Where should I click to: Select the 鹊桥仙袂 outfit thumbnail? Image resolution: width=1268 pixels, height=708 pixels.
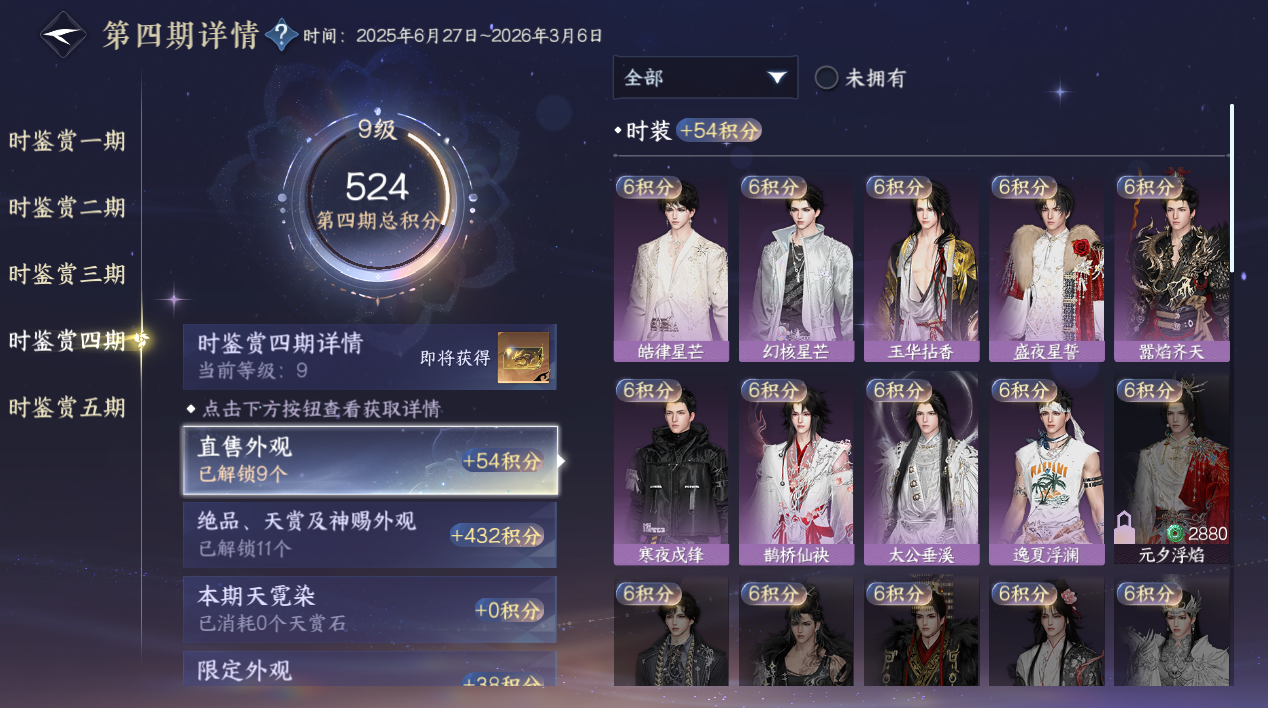click(796, 471)
